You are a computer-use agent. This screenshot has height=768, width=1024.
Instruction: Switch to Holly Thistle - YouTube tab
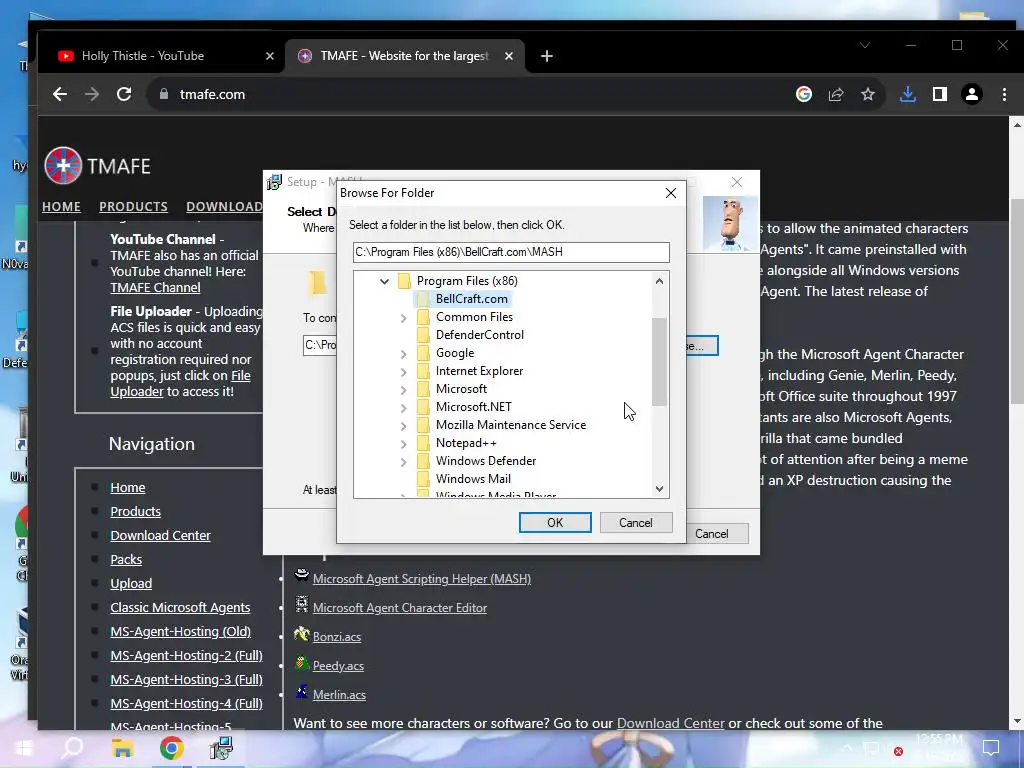click(x=161, y=56)
